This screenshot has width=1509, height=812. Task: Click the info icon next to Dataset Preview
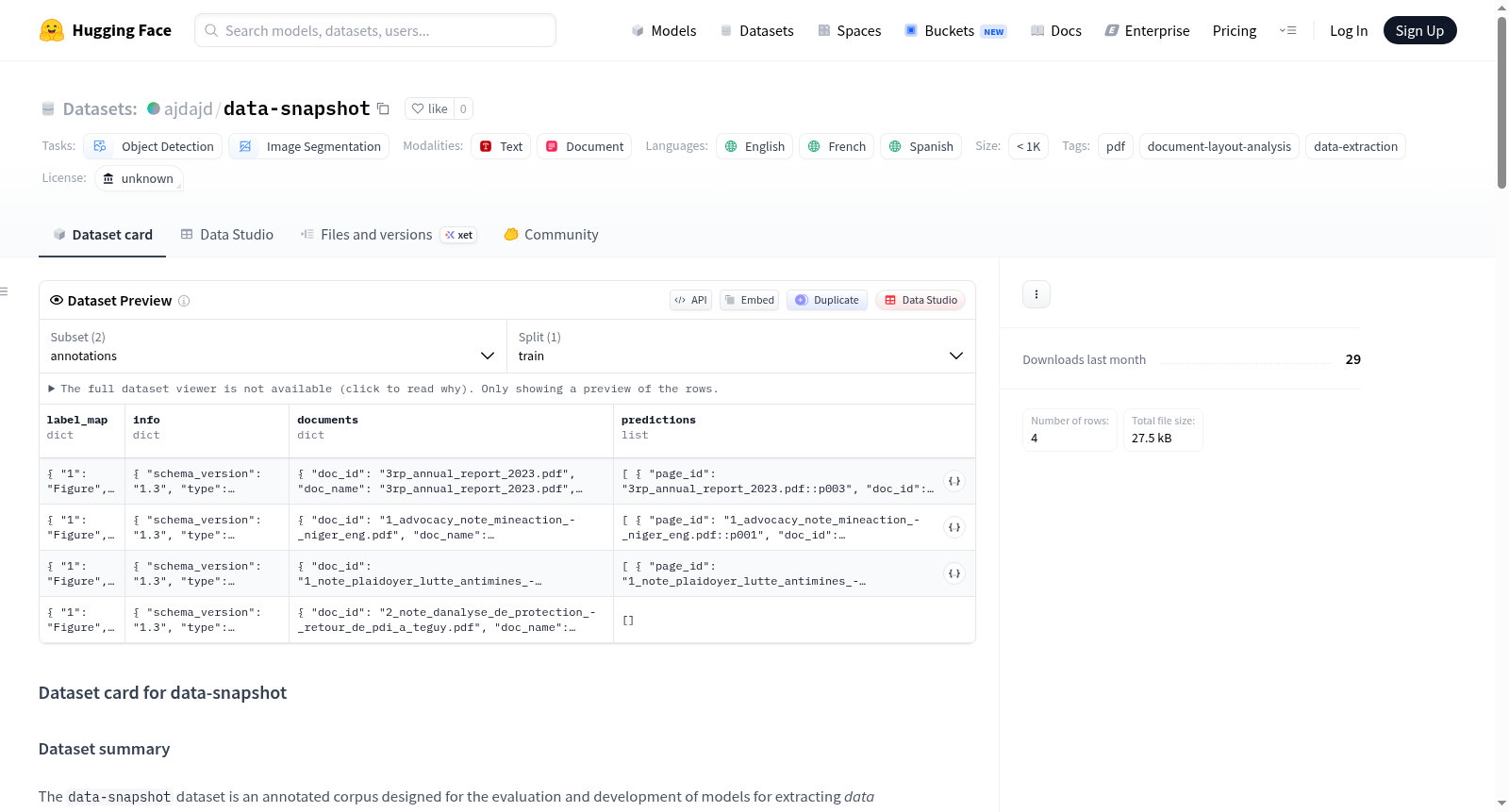pos(184,301)
